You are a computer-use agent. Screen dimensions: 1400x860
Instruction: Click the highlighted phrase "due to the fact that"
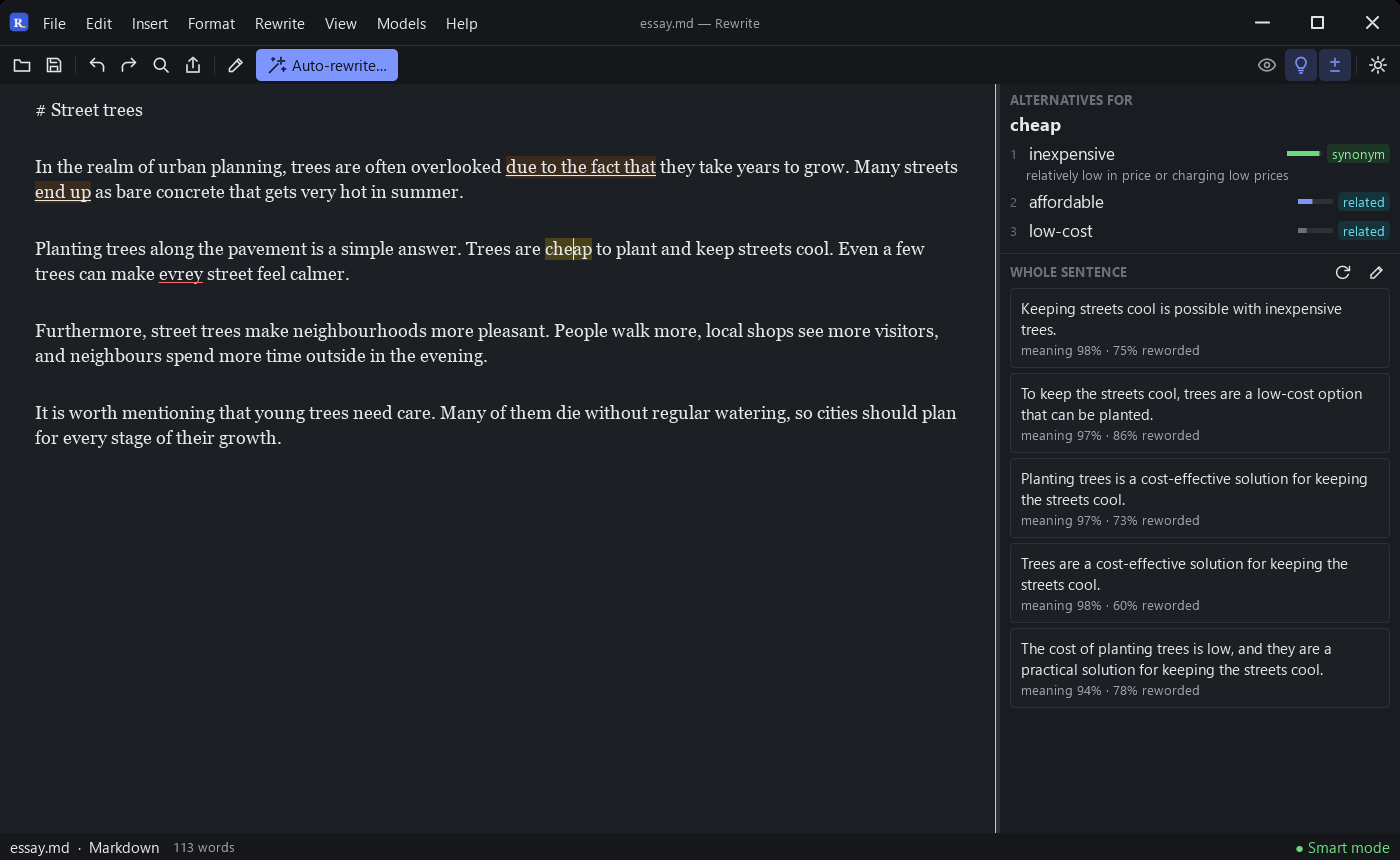pyautogui.click(x=581, y=167)
